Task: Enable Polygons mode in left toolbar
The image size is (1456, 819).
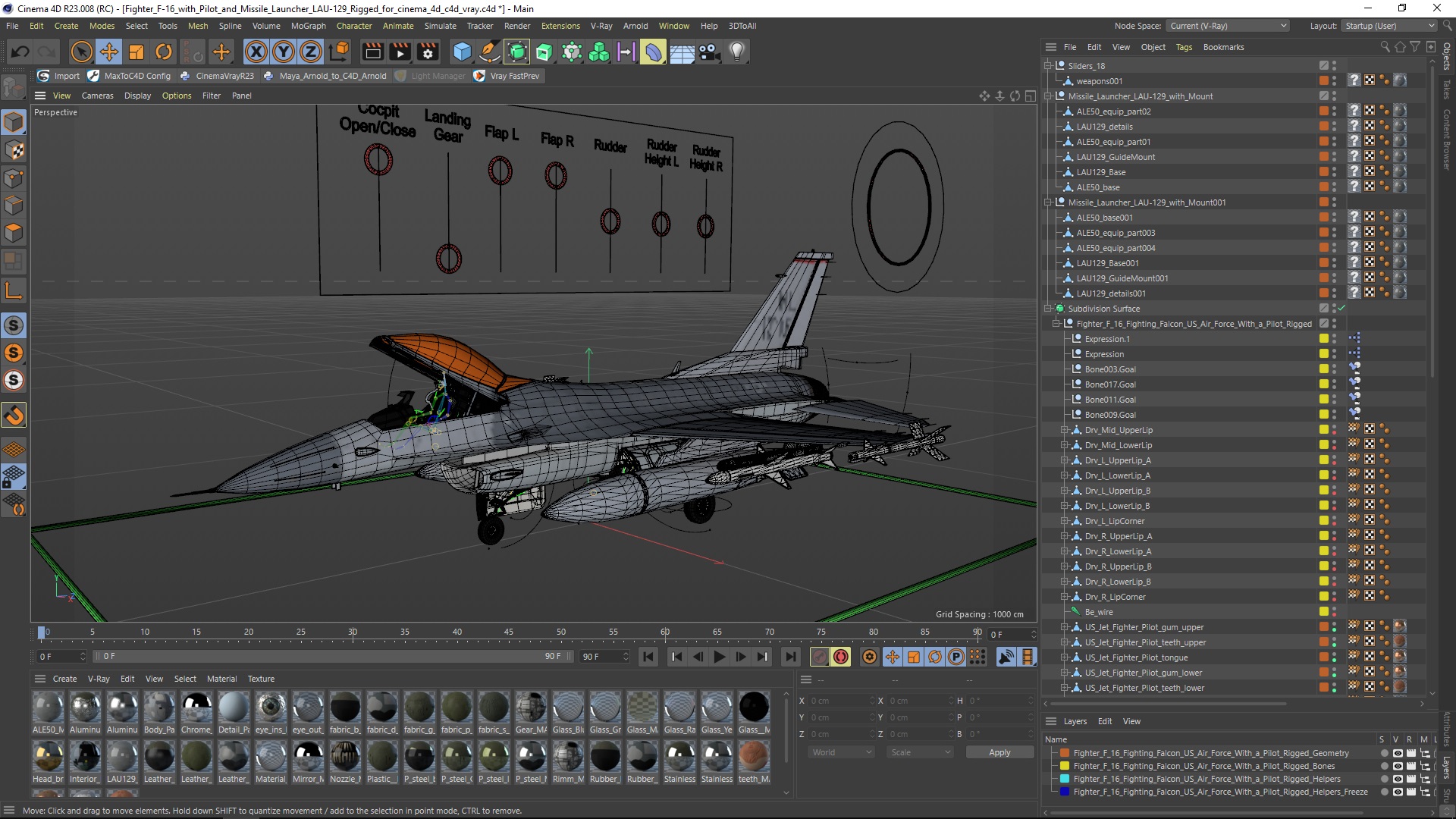Action: pos(14,233)
